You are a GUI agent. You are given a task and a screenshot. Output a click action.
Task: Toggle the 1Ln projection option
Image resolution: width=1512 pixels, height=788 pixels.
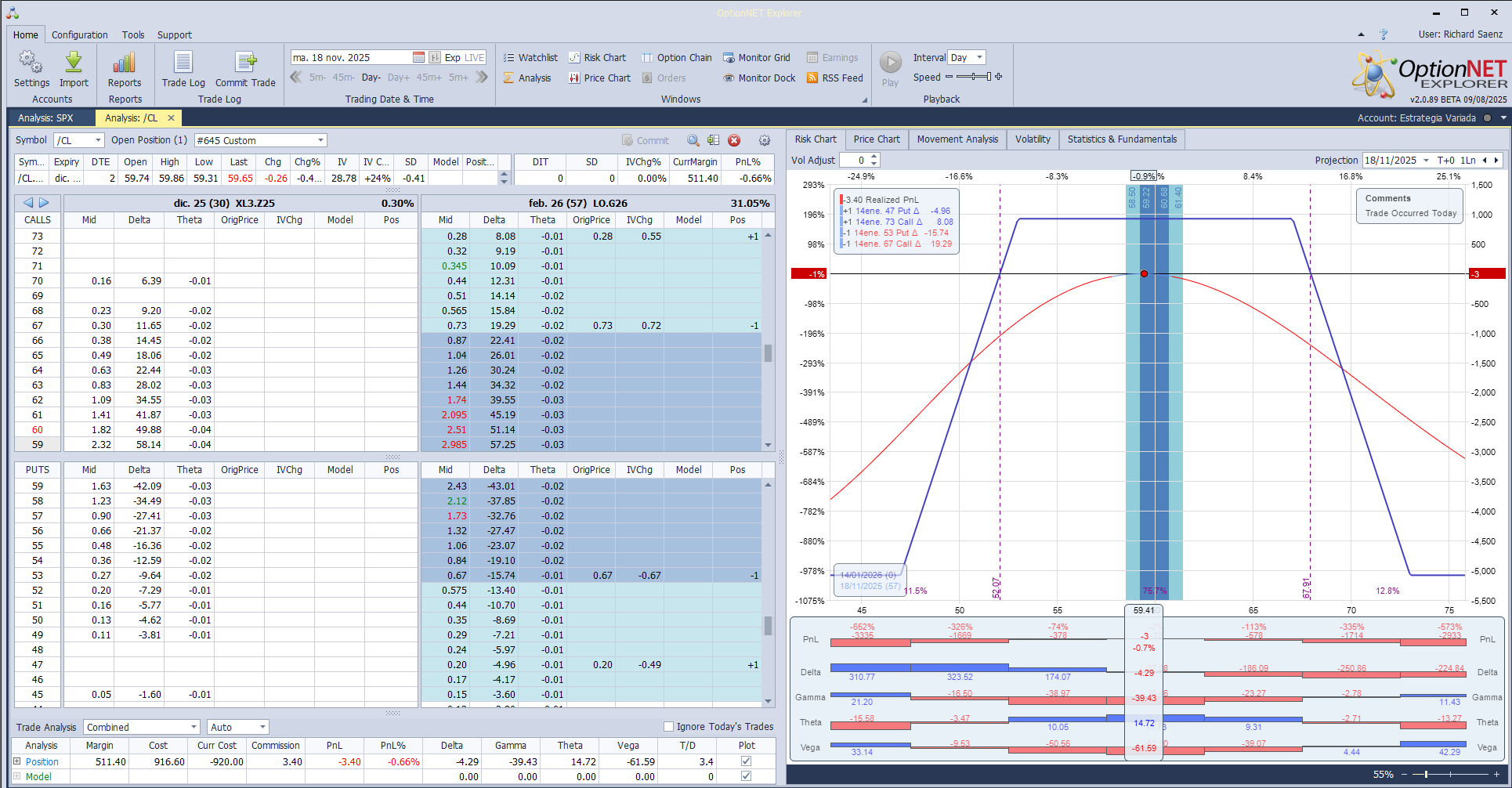1467,160
